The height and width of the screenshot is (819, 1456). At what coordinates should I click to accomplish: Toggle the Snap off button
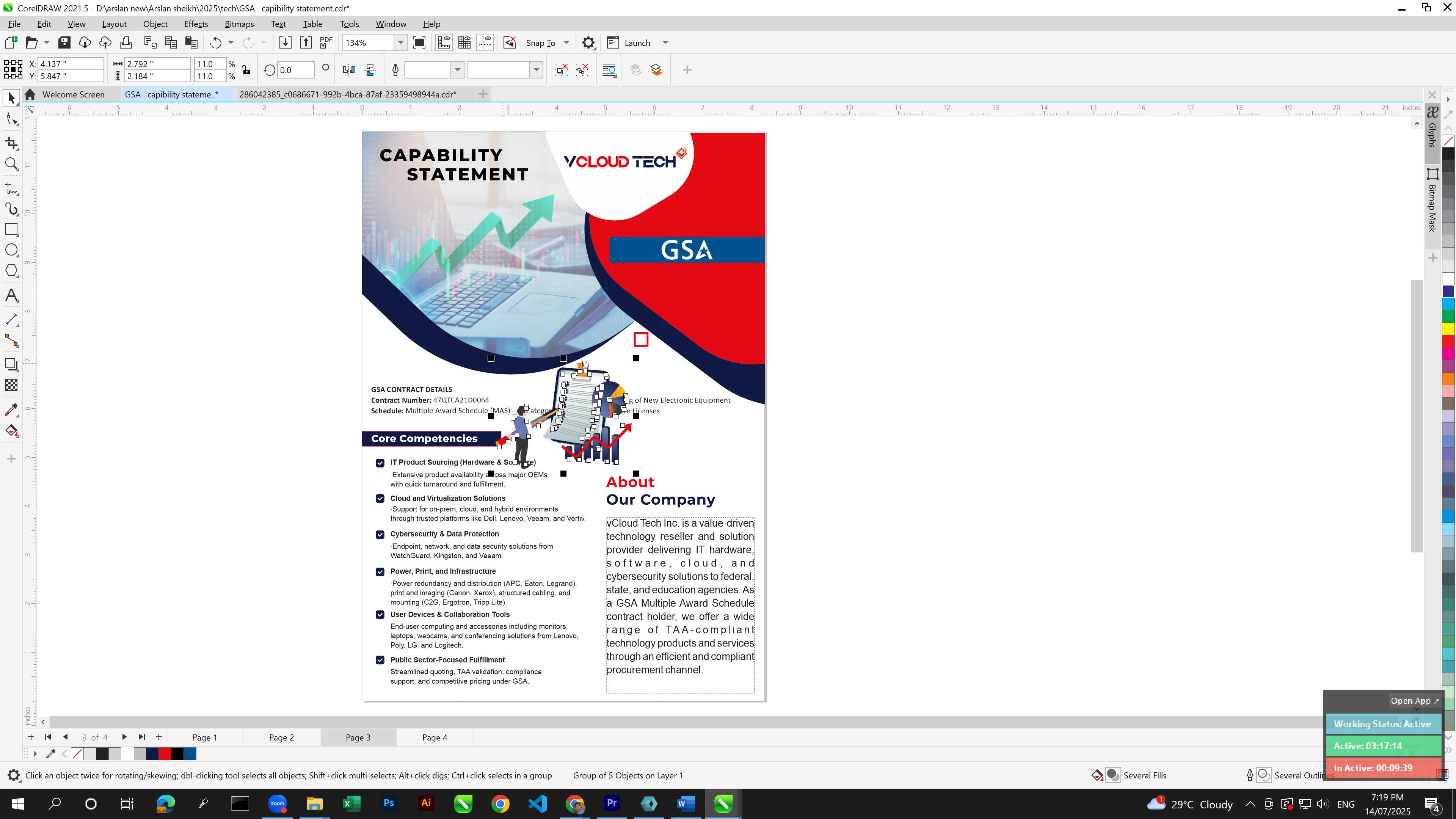click(x=510, y=42)
